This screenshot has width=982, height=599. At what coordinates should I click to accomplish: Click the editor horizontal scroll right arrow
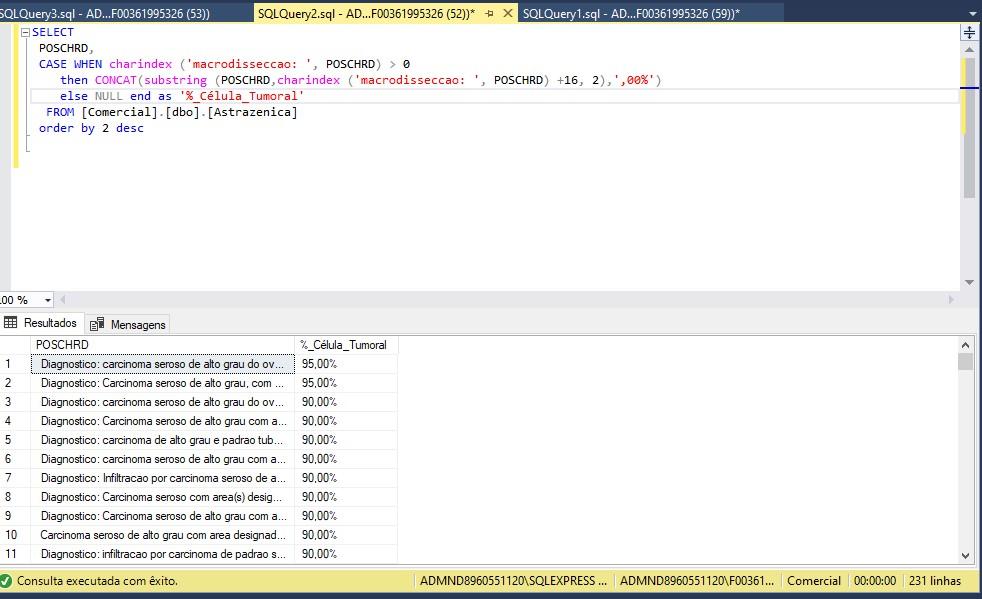(x=951, y=300)
